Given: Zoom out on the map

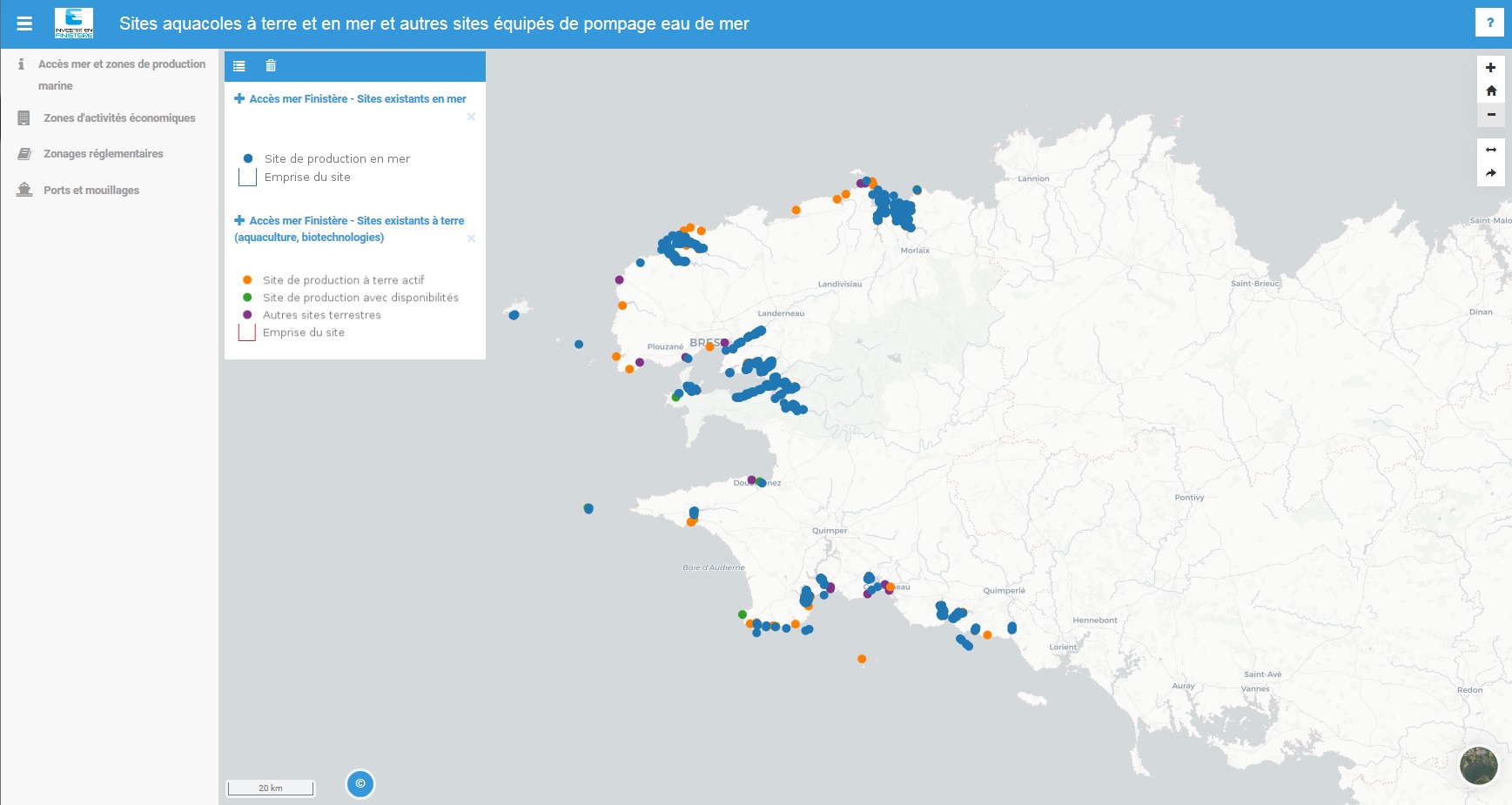Looking at the screenshot, I should point(1490,114).
